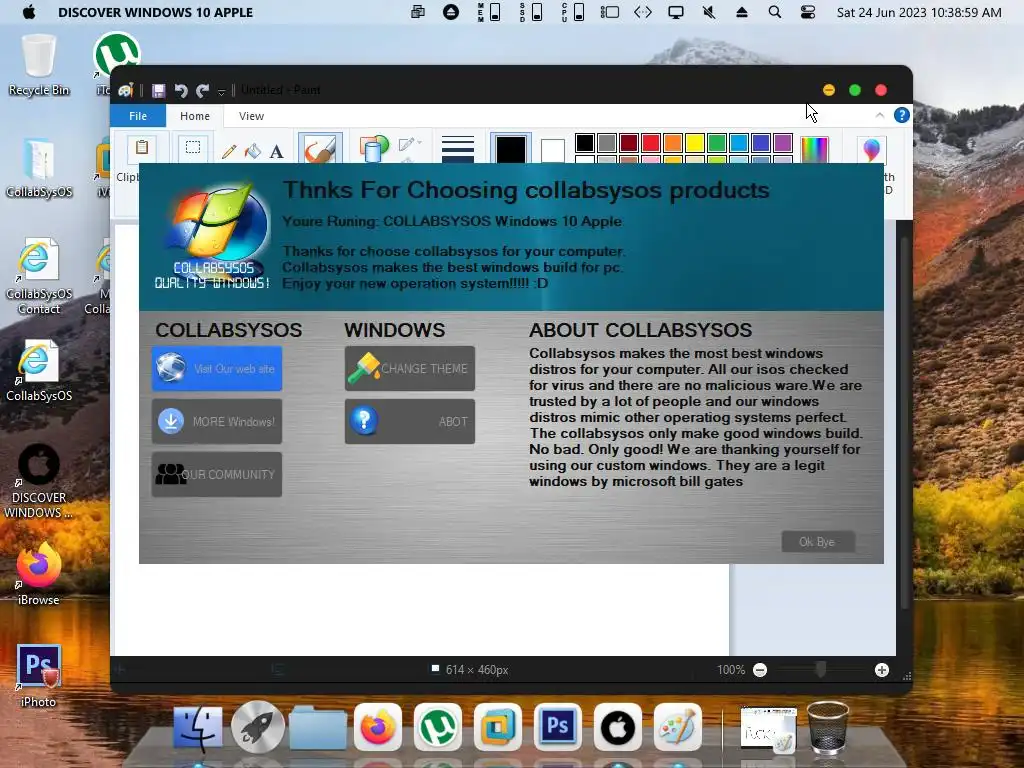This screenshot has width=1024, height=768.
Task: Open the CollabSysOS Contact shortcut
Action: (39, 277)
